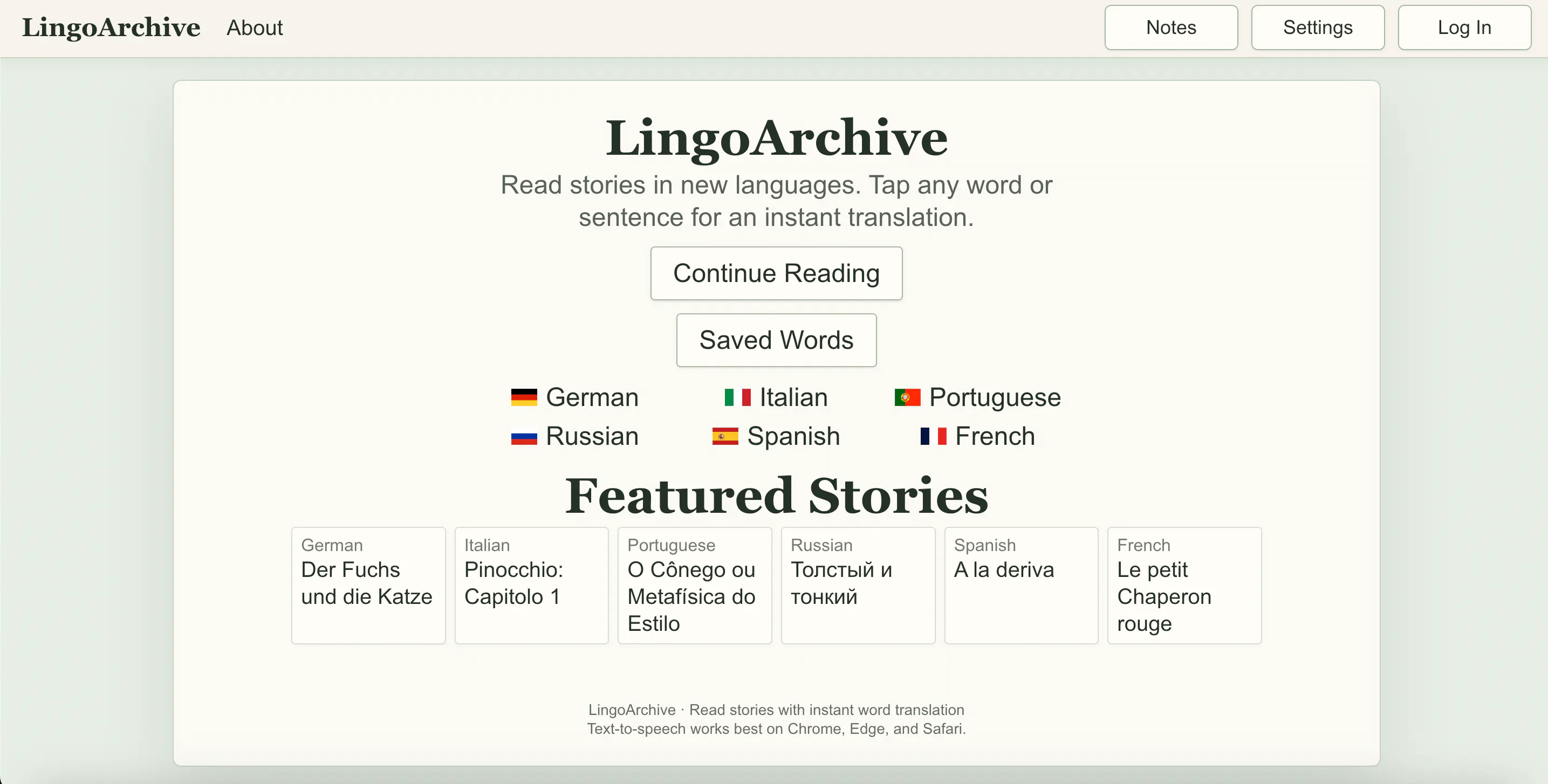The height and width of the screenshot is (784, 1548).
Task: Click the Featured Stories heading
Action: (776, 496)
